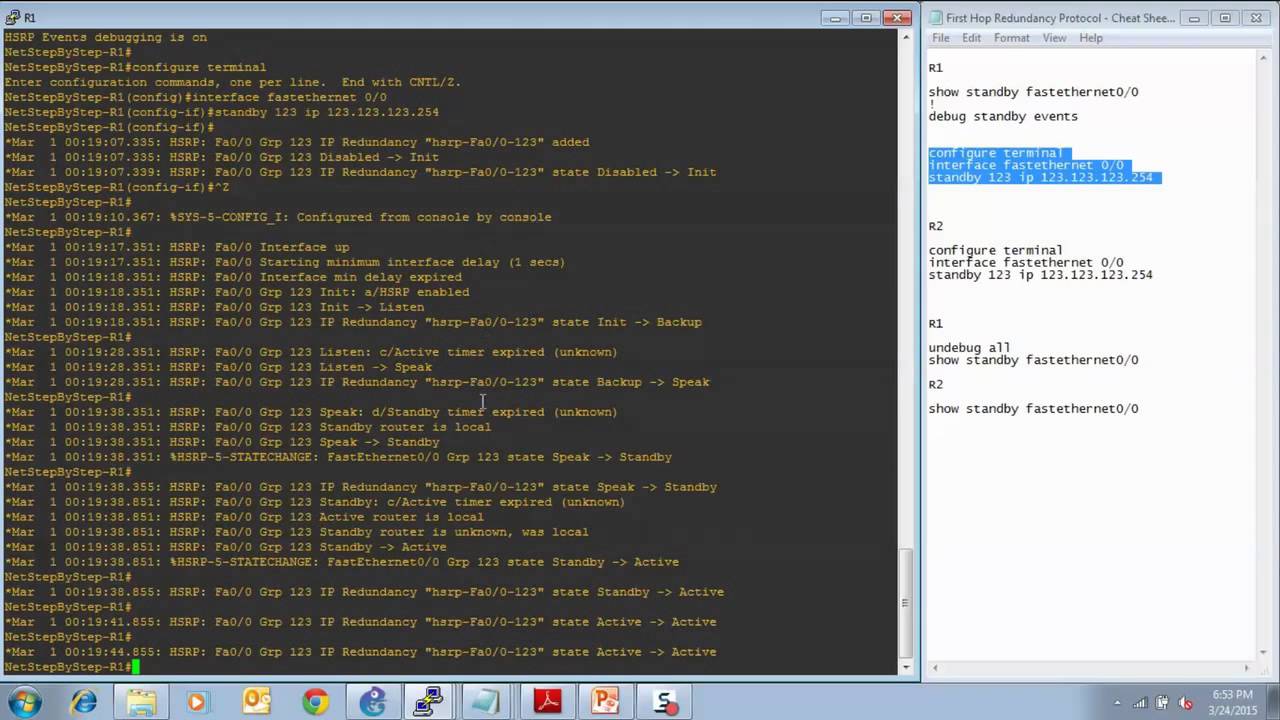Maximize the R1 PuTTY window
Viewport: 1280px width, 720px height.
[866, 17]
